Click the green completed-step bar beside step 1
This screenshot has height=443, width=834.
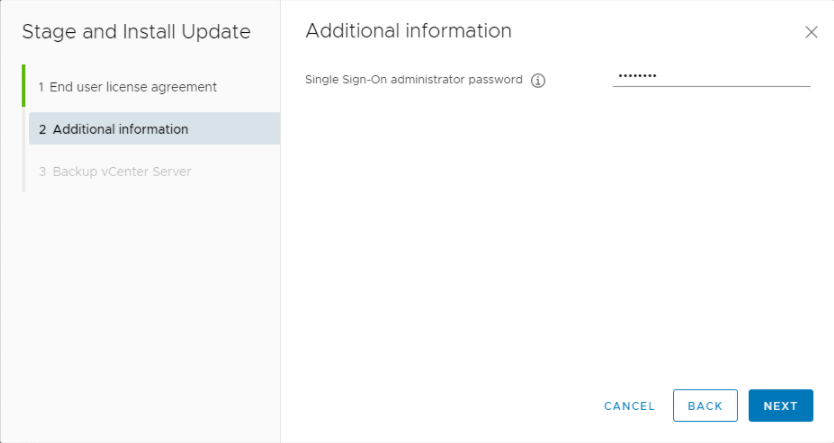coord(23,87)
